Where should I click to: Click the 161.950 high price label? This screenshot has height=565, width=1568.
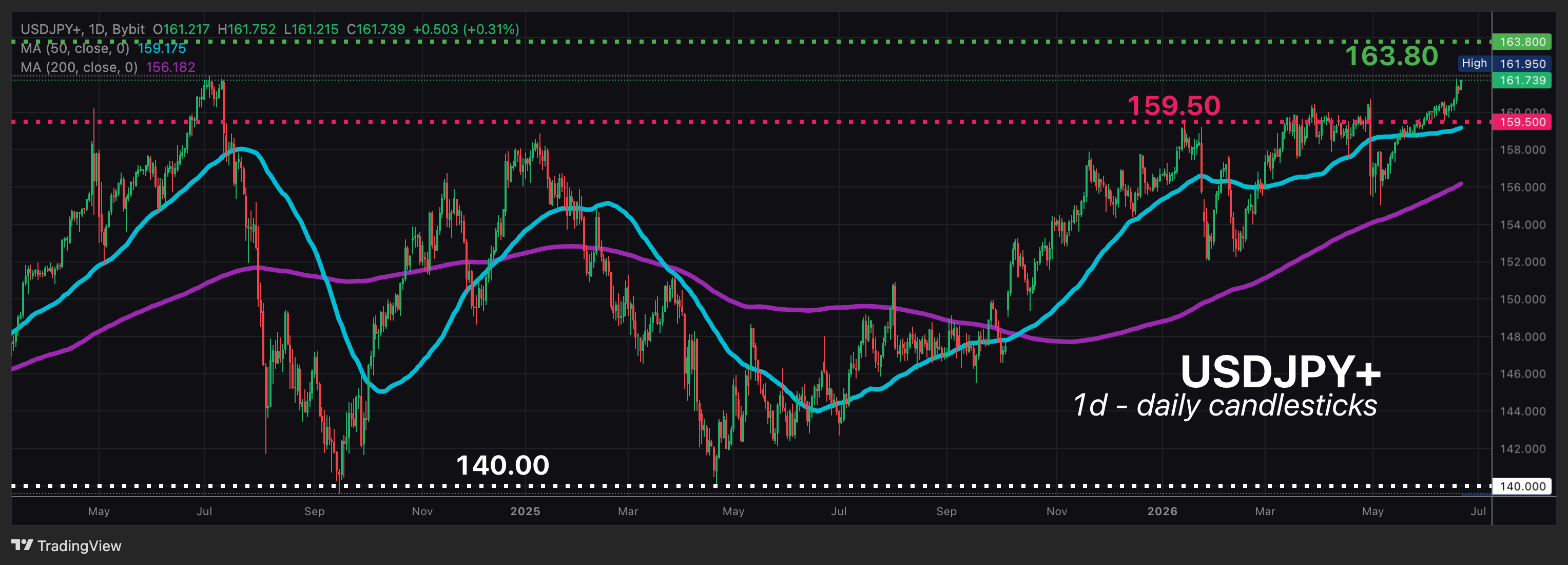tap(1522, 63)
